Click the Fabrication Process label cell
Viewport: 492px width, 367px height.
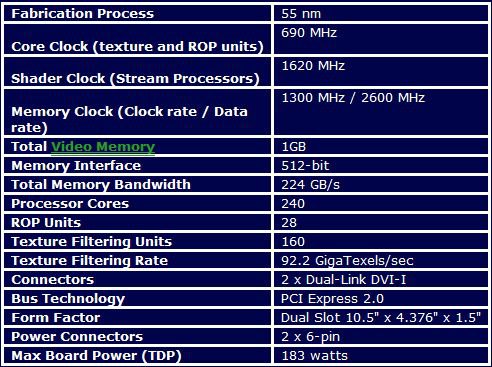point(137,14)
